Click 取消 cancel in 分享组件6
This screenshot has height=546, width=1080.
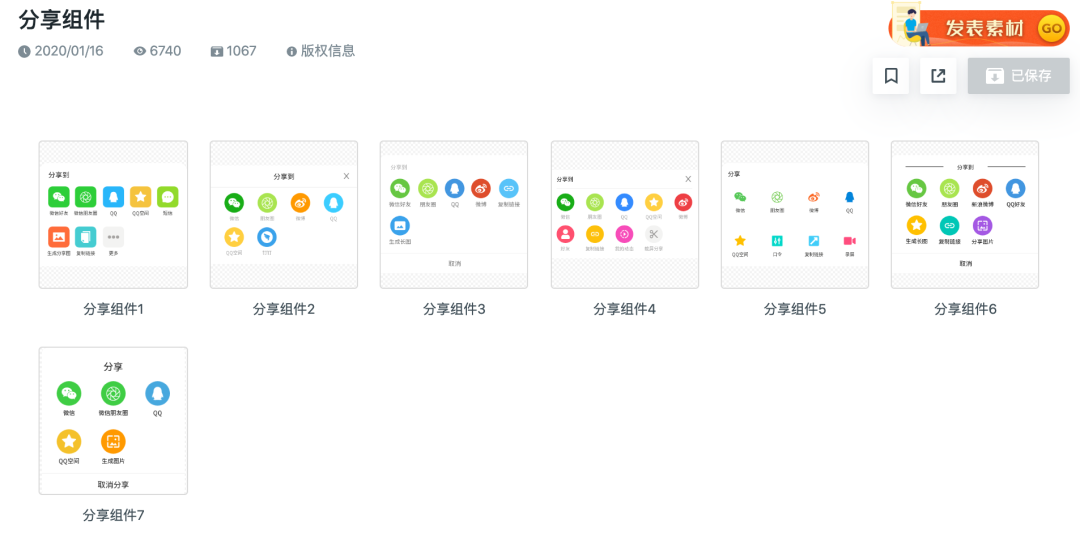[965, 263]
